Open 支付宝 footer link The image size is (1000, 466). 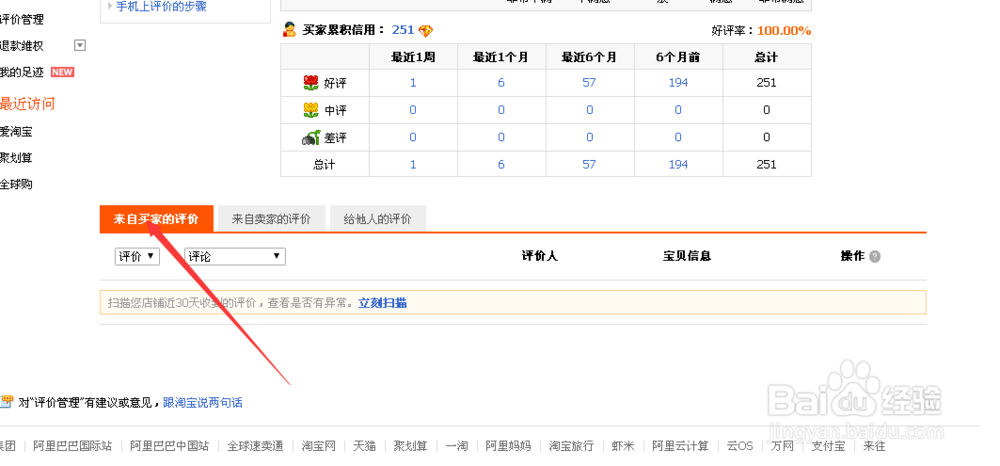tap(828, 446)
